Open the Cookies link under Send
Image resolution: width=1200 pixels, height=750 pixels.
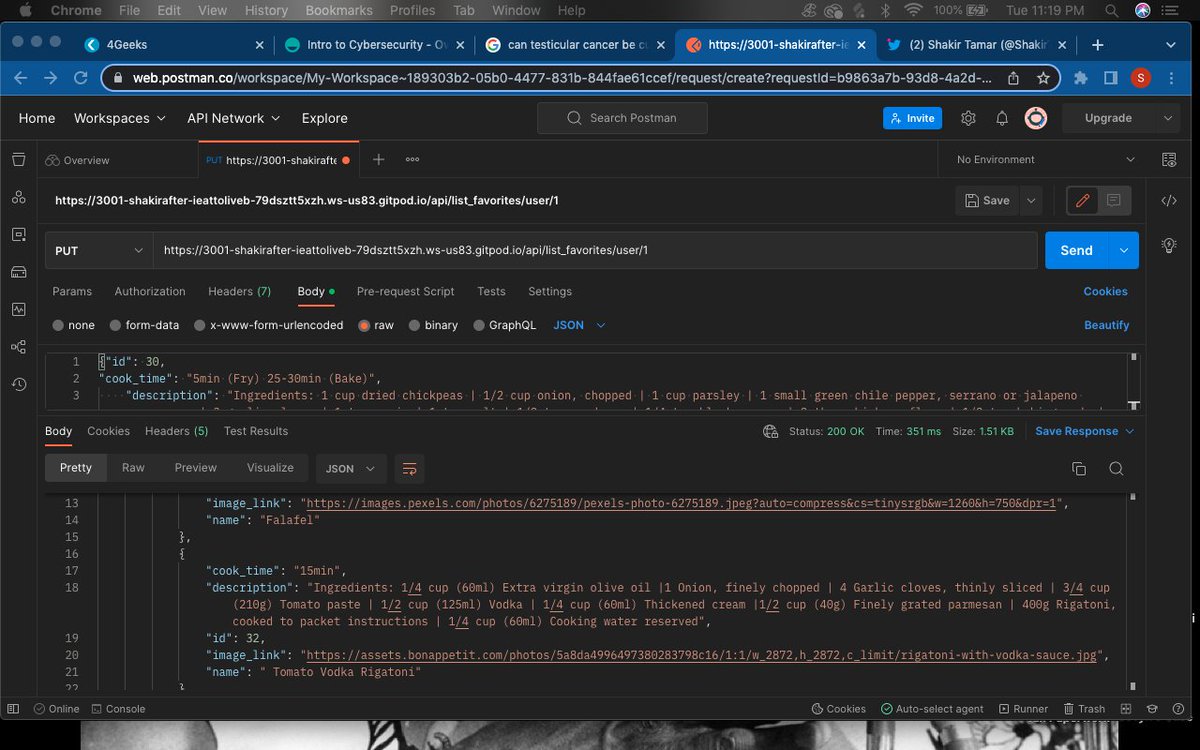(1105, 291)
